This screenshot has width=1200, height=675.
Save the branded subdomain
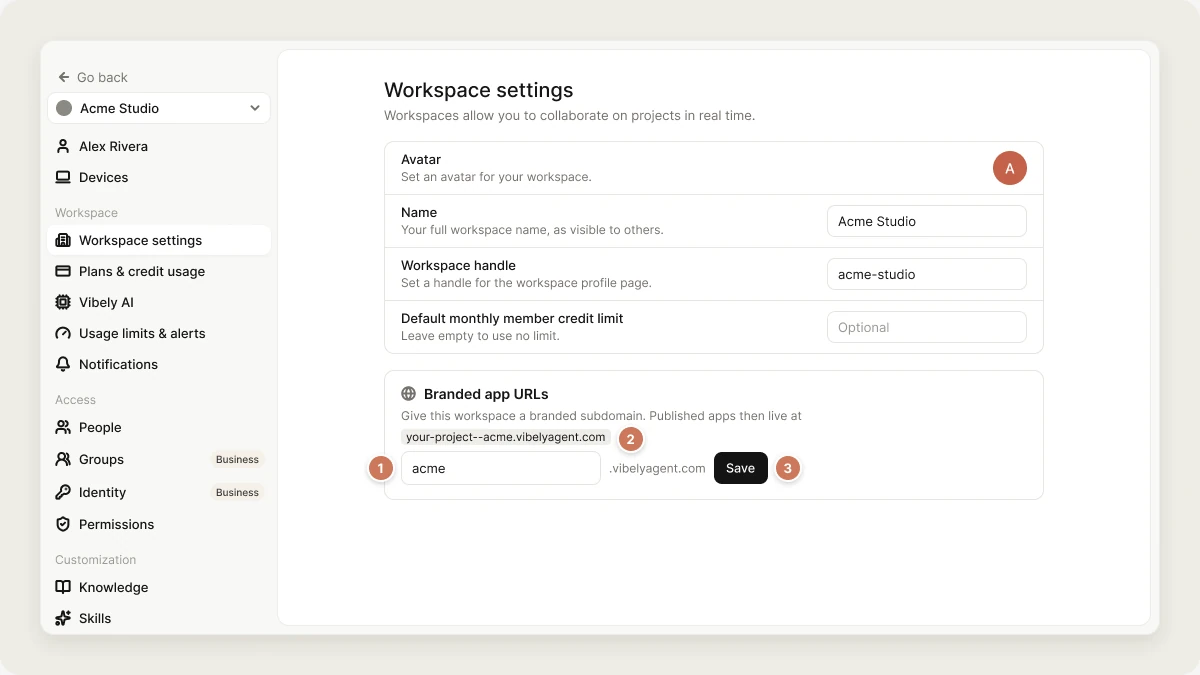[741, 468]
